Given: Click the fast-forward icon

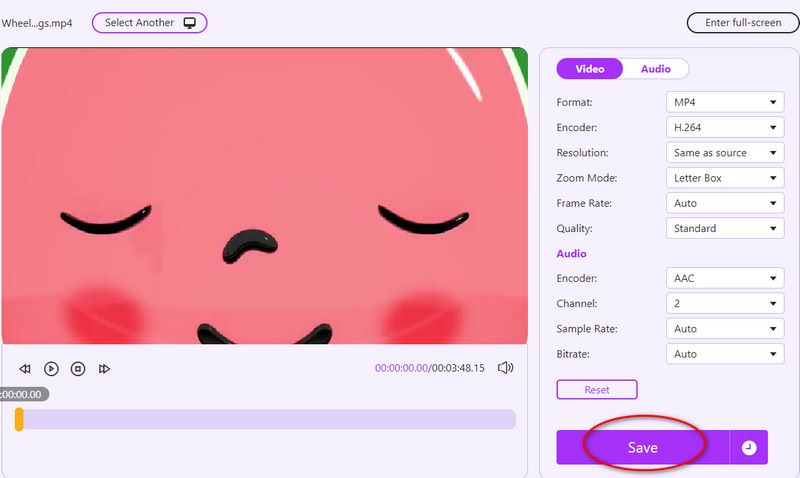Looking at the screenshot, I should pyautogui.click(x=104, y=368).
